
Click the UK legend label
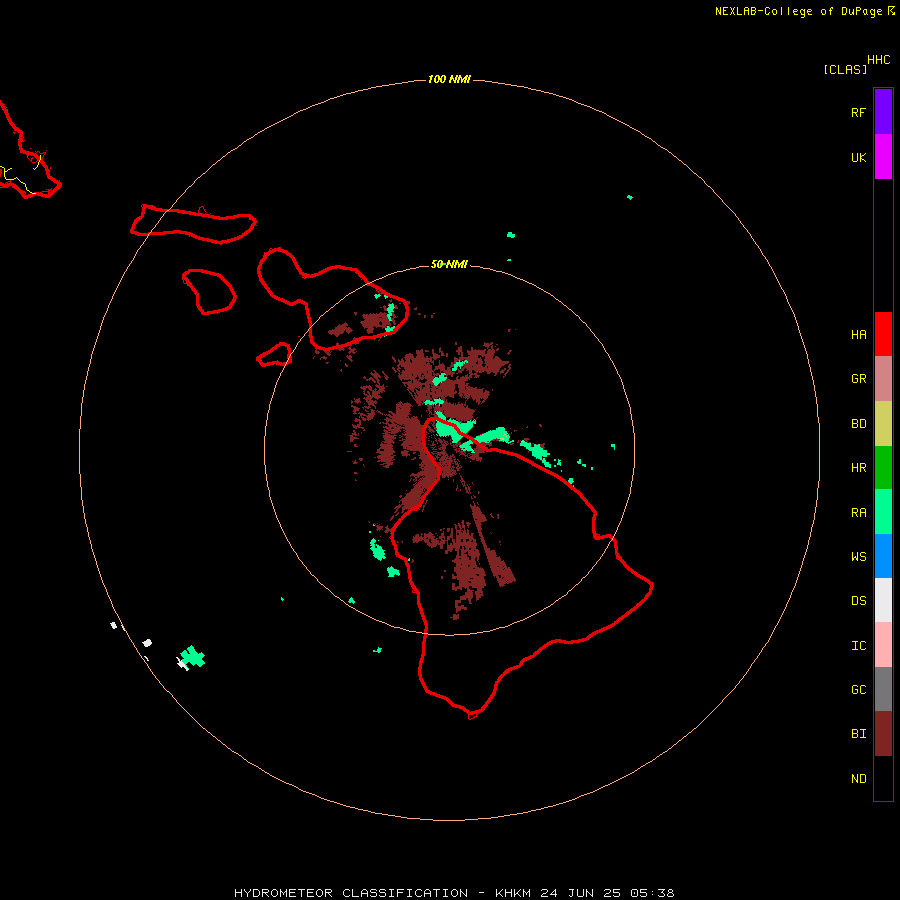[858, 157]
